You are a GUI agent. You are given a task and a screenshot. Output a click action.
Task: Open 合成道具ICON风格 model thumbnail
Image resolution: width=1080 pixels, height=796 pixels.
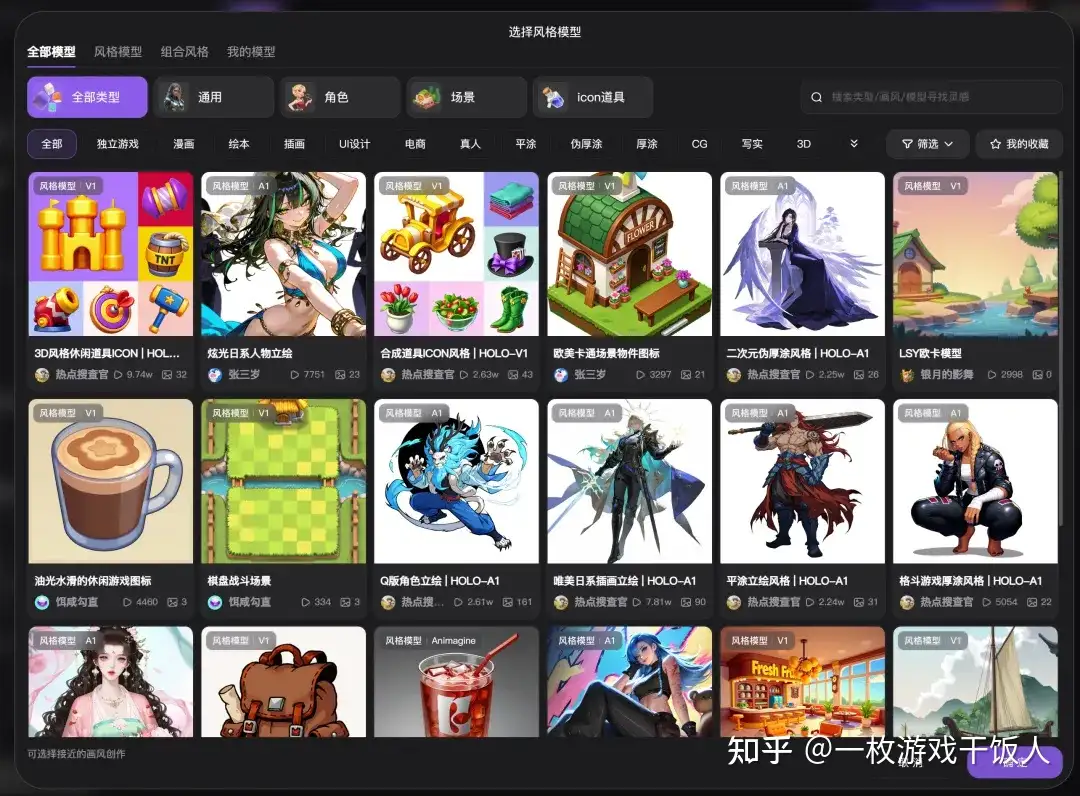pyautogui.click(x=457, y=254)
